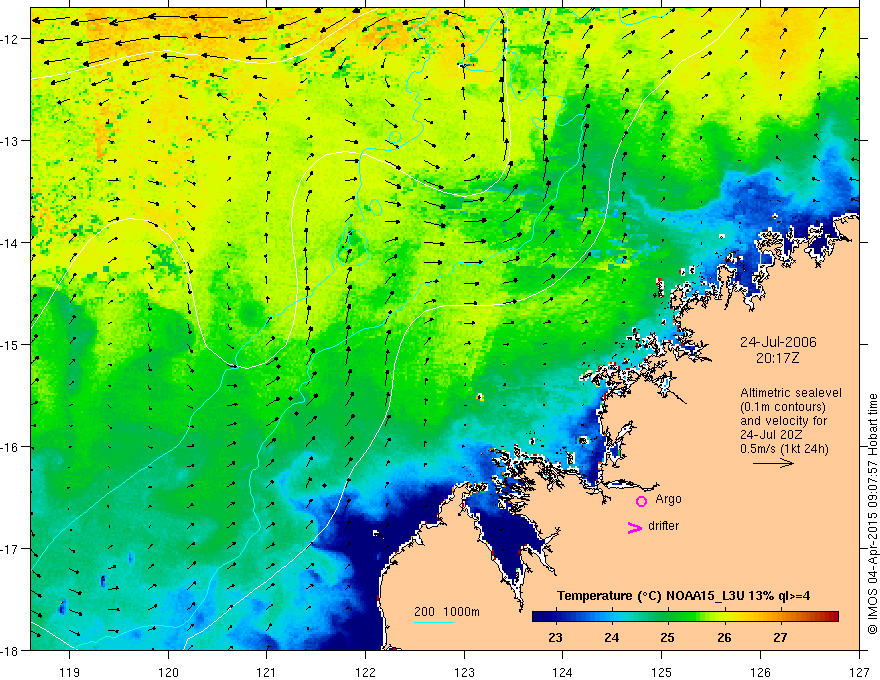Click the -13 latitude axis label
Image resolution: width=880 pixels, height=680 pixels.
(x=11, y=140)
